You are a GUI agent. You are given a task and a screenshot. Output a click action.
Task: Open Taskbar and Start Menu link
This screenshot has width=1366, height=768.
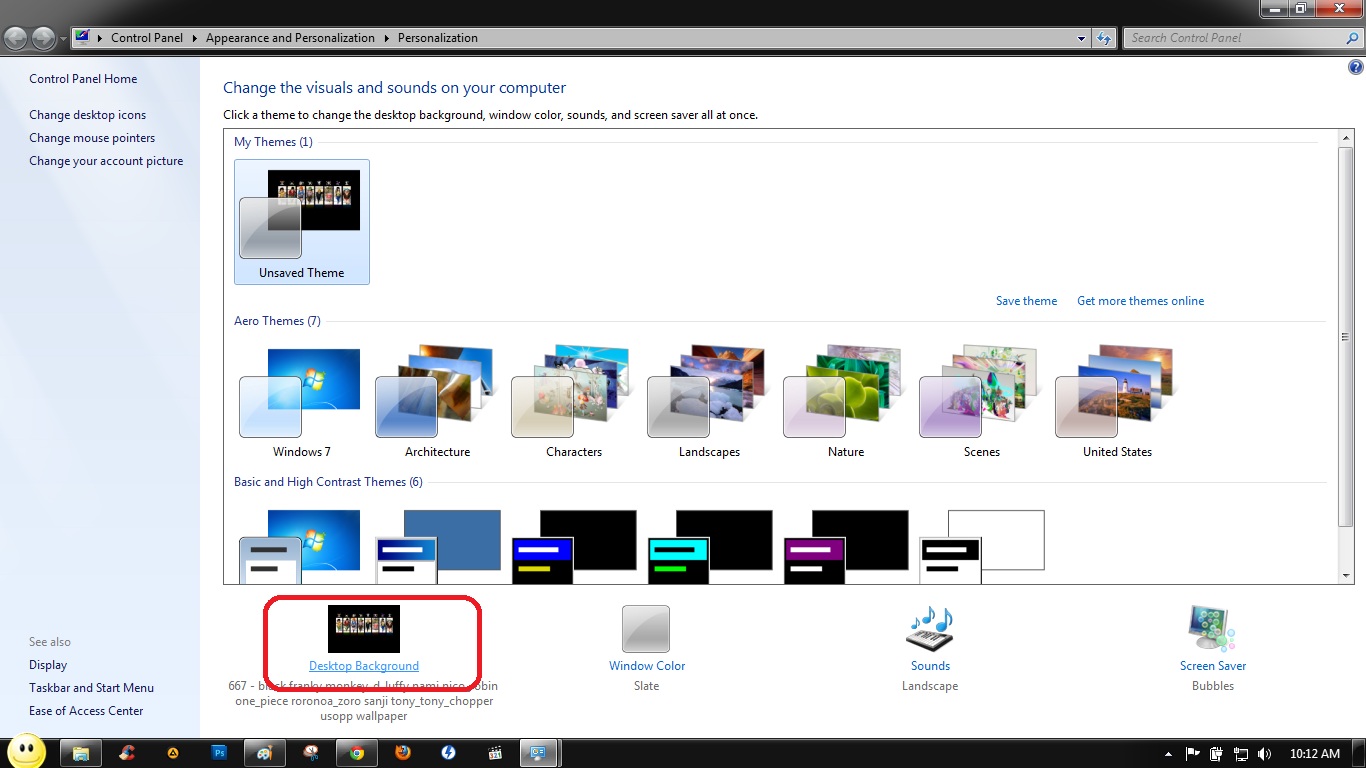point(91,688)
